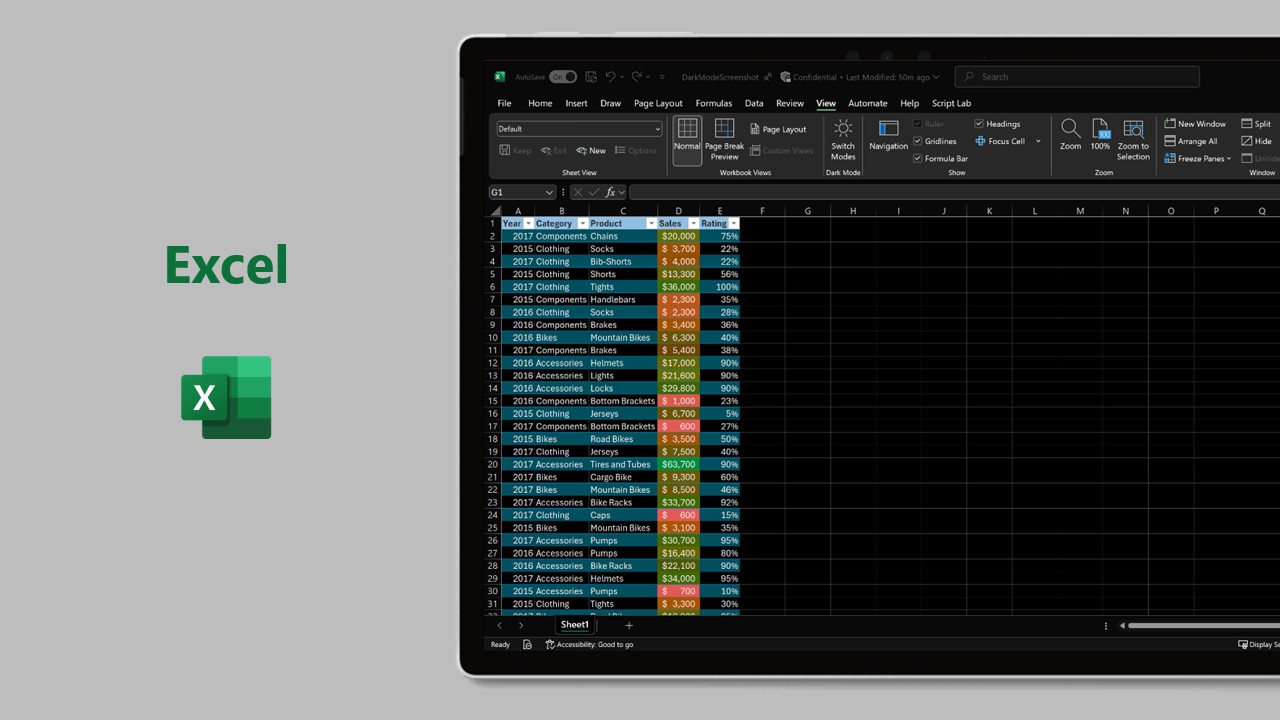Viewport: 1280px width, 720px height.
Task: Click the Save icon in the title bar
Action: [x=591, y=77]
